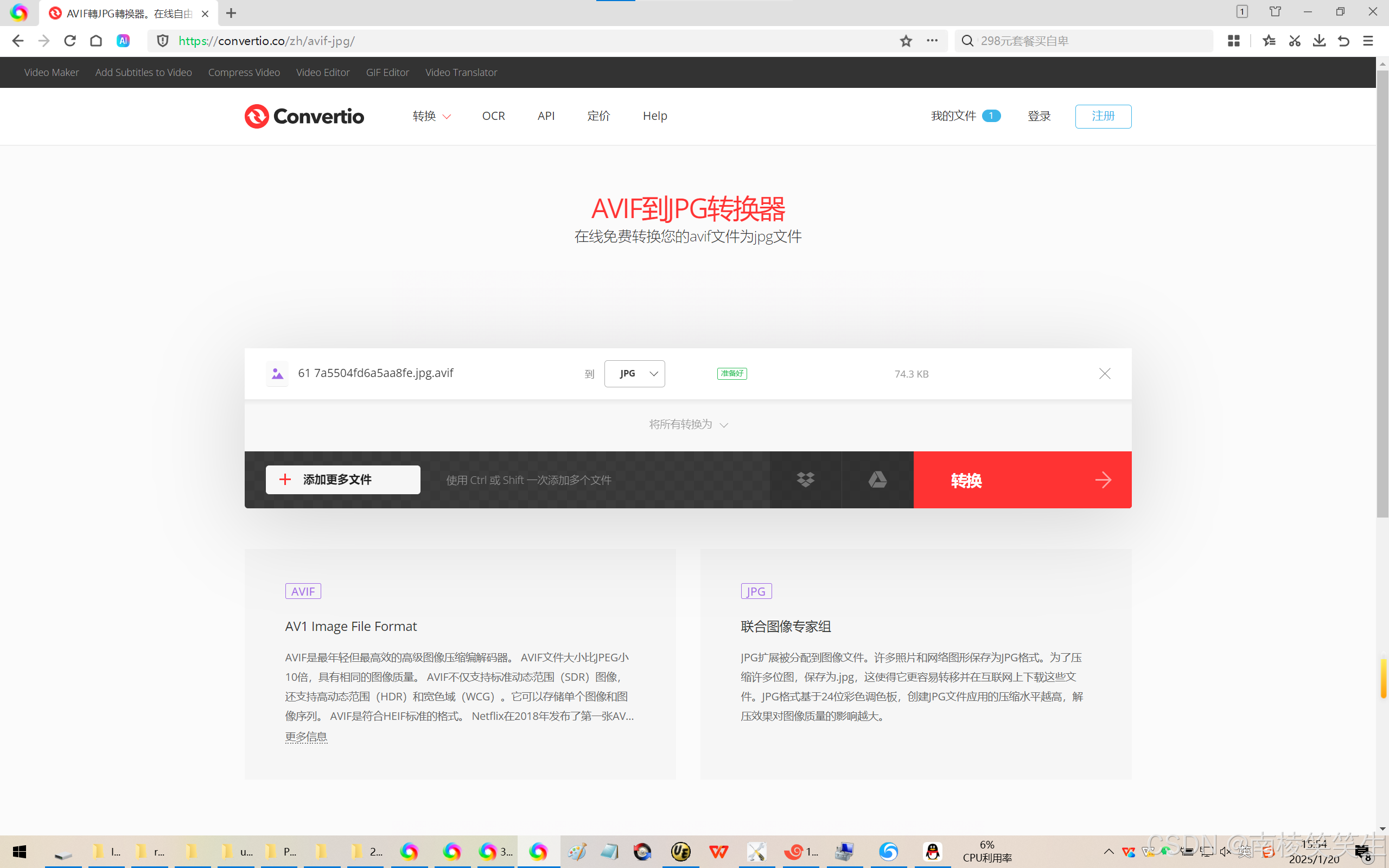Click the 注册 sign-up button
This screenshot has width=1389, height=868.
[x=1103, y=116]
